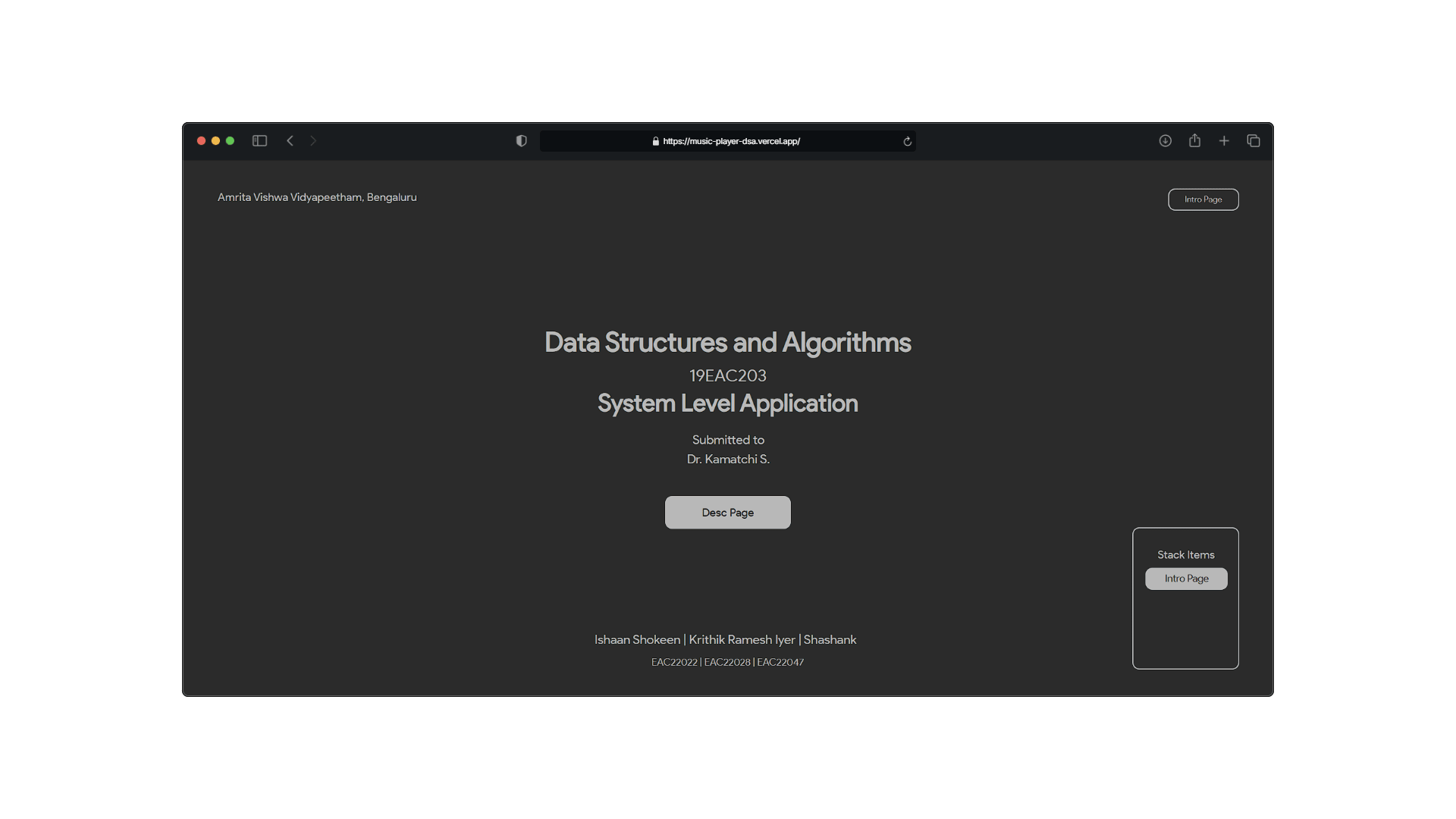Click the Stack Items panel title

1185,555
